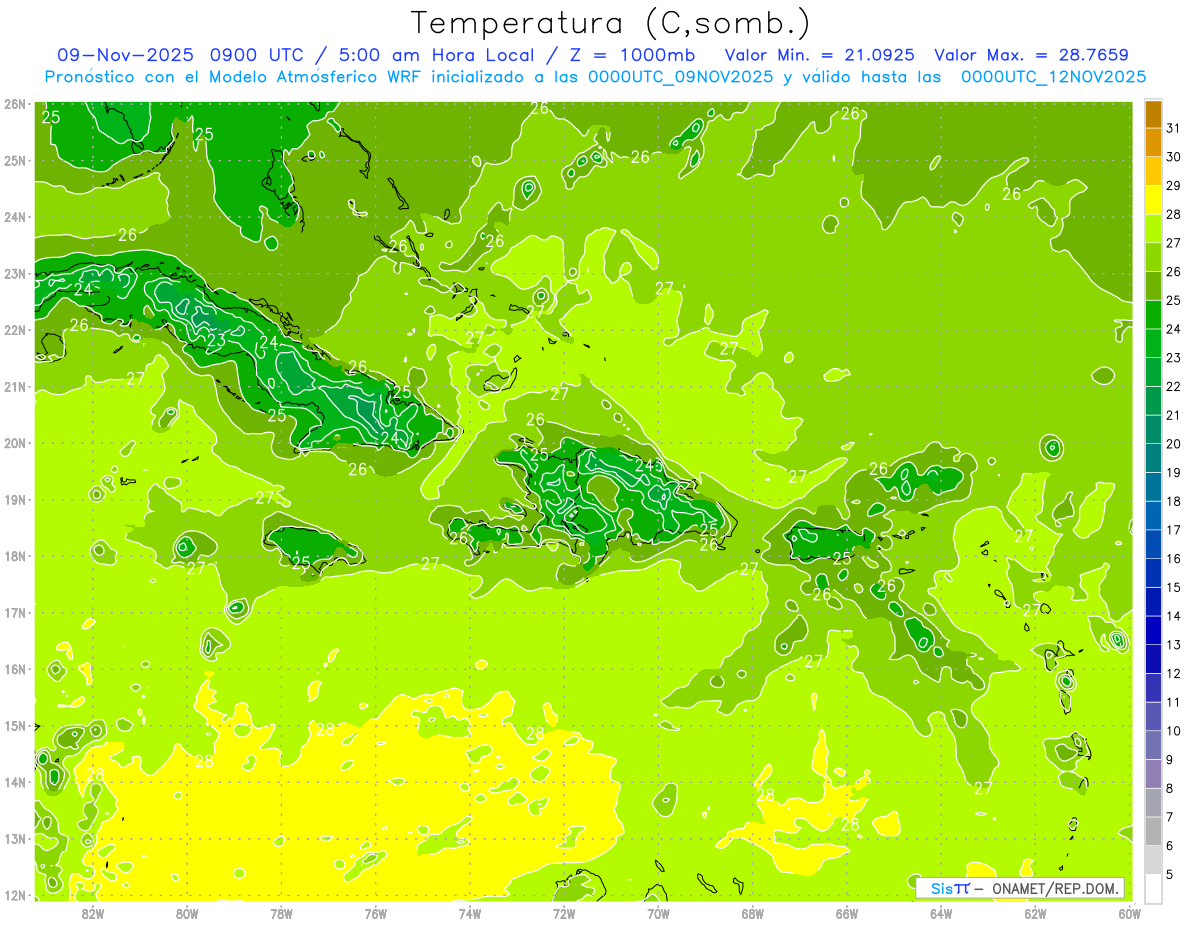The width and height of the screenshot is (1200, 927).
Task: Click the colorbar label "18"
Action: [x=1173, y=501]
